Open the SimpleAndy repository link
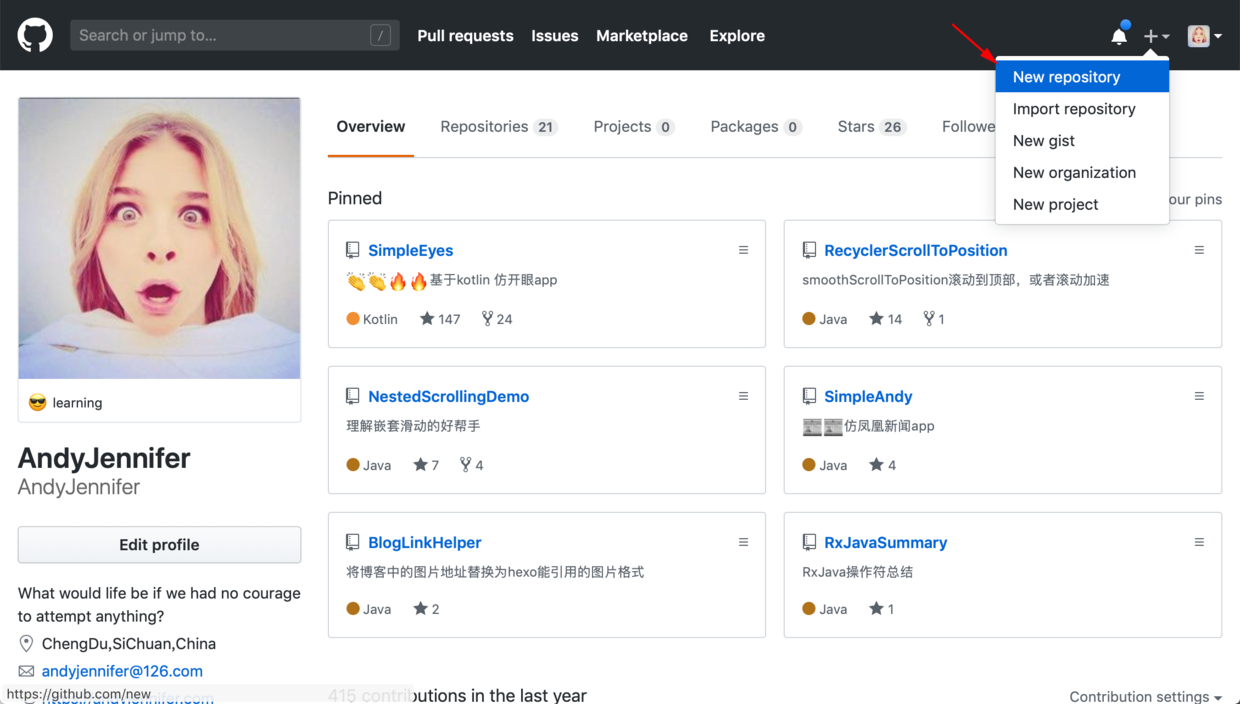The image size is (1240, 704). tap(868, 396)
